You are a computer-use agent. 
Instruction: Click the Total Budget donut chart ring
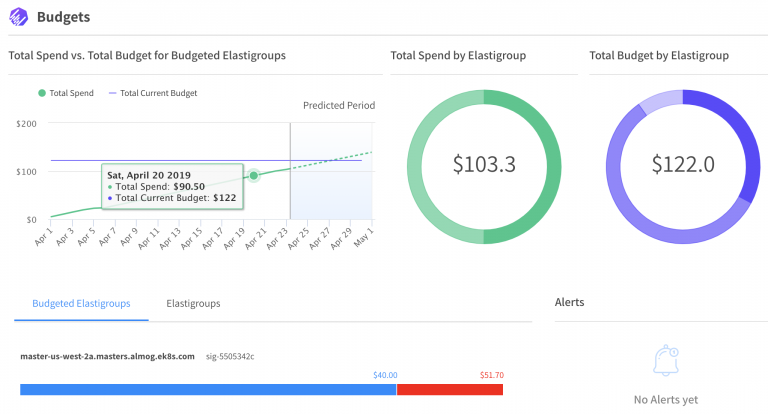(744, 165)
